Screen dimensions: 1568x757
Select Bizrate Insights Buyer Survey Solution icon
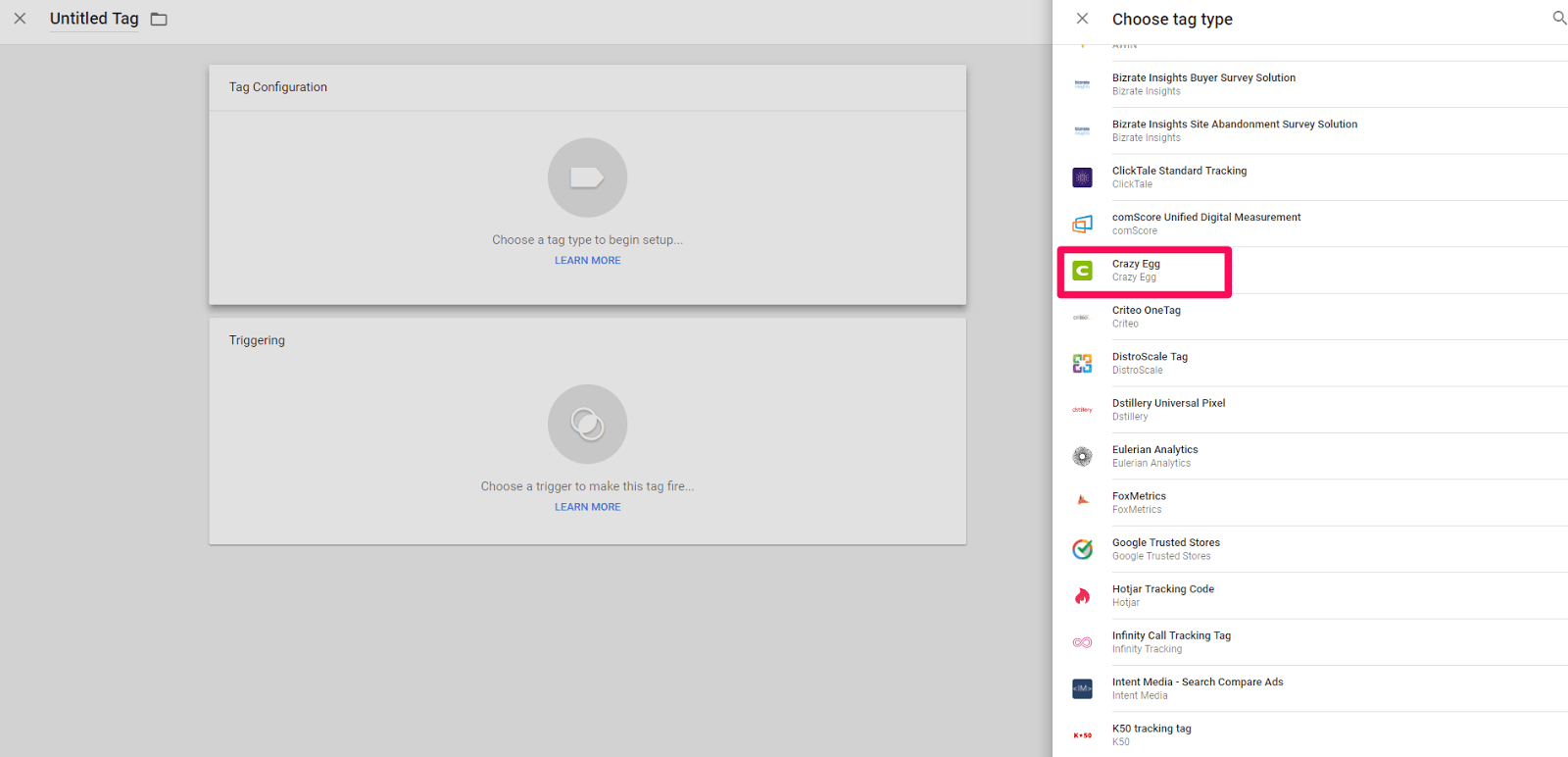1082,84
